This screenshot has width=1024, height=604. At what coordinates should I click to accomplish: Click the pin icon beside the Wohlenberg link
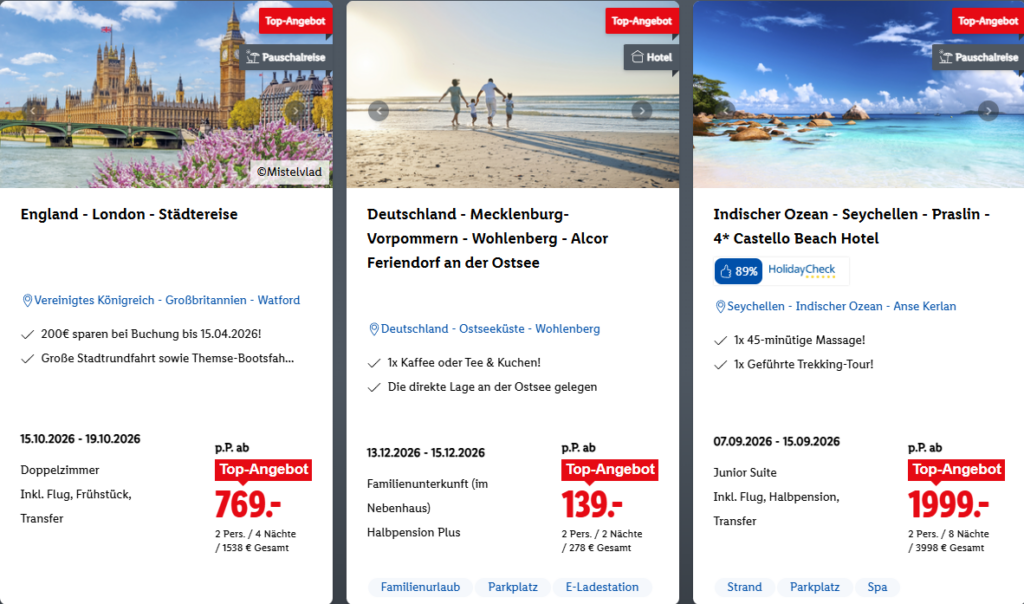(x=373, y=328)
